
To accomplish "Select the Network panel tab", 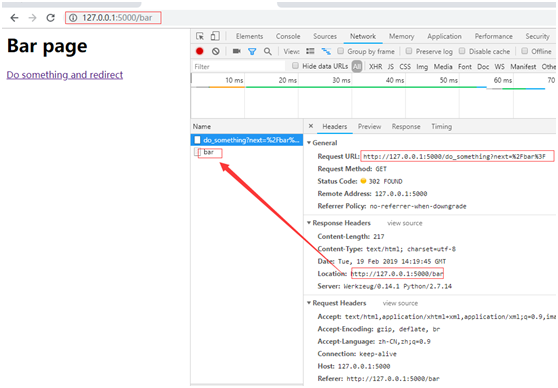I will (363, 36).
